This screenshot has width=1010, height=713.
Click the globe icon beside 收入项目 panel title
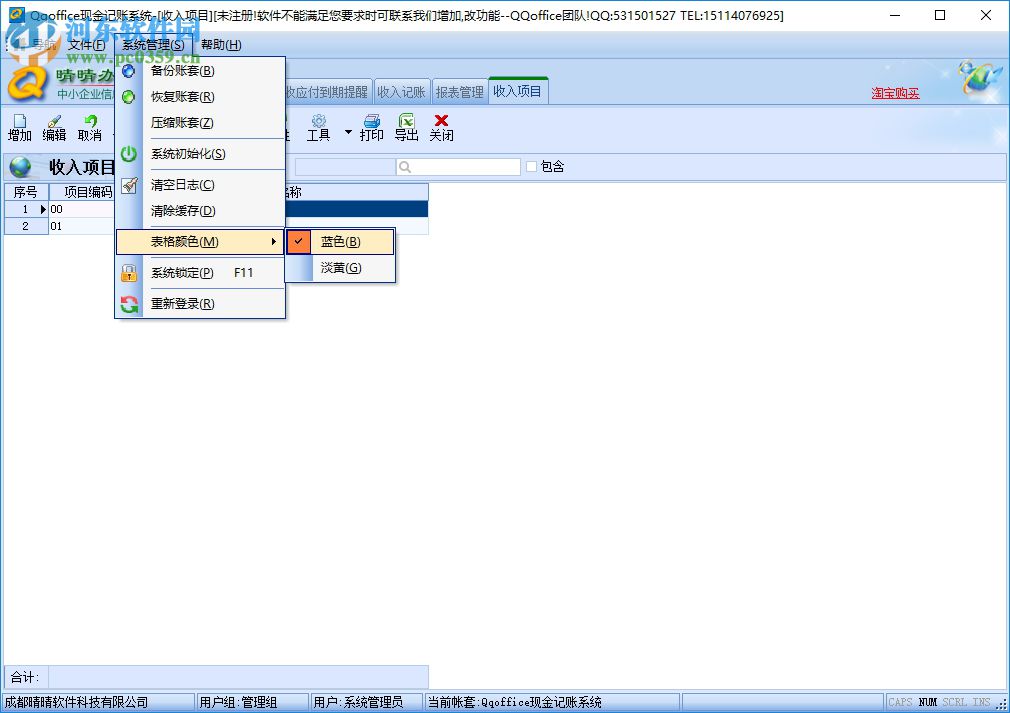(22, 166)
